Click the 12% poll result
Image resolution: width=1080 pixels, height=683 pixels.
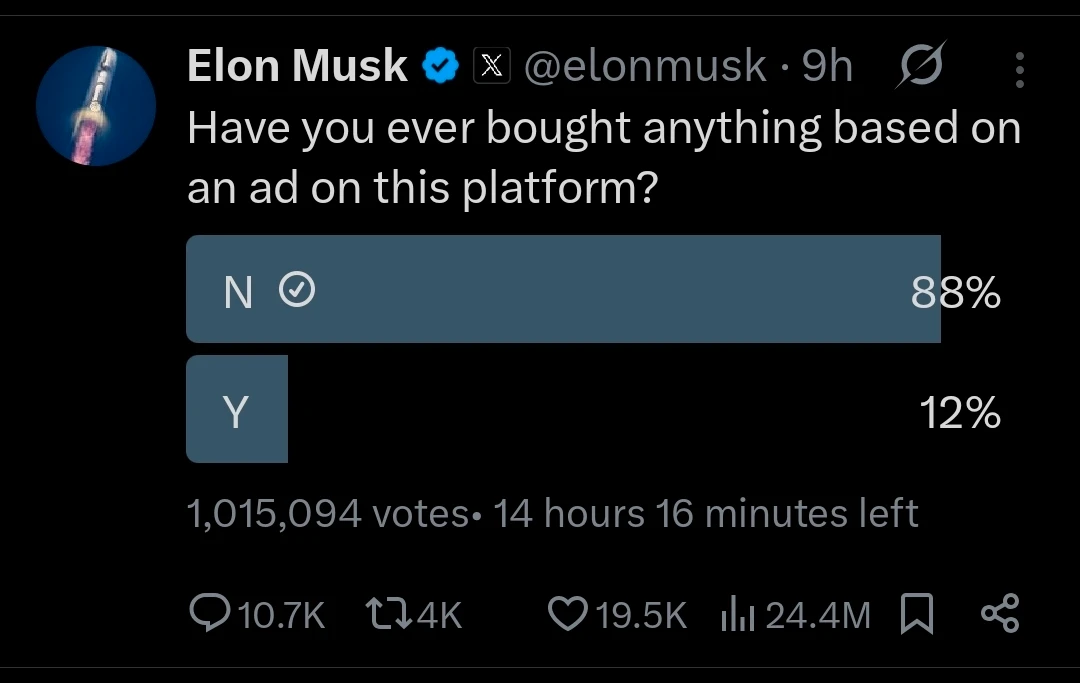(960, 413)
